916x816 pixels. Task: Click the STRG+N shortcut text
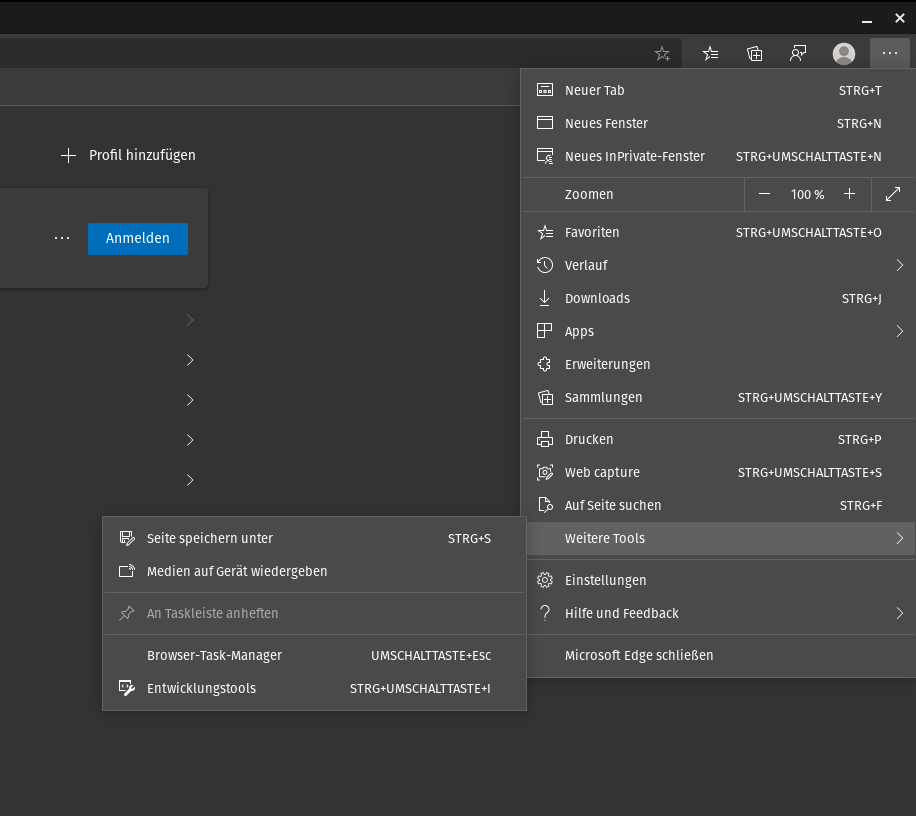click(859, 124)
